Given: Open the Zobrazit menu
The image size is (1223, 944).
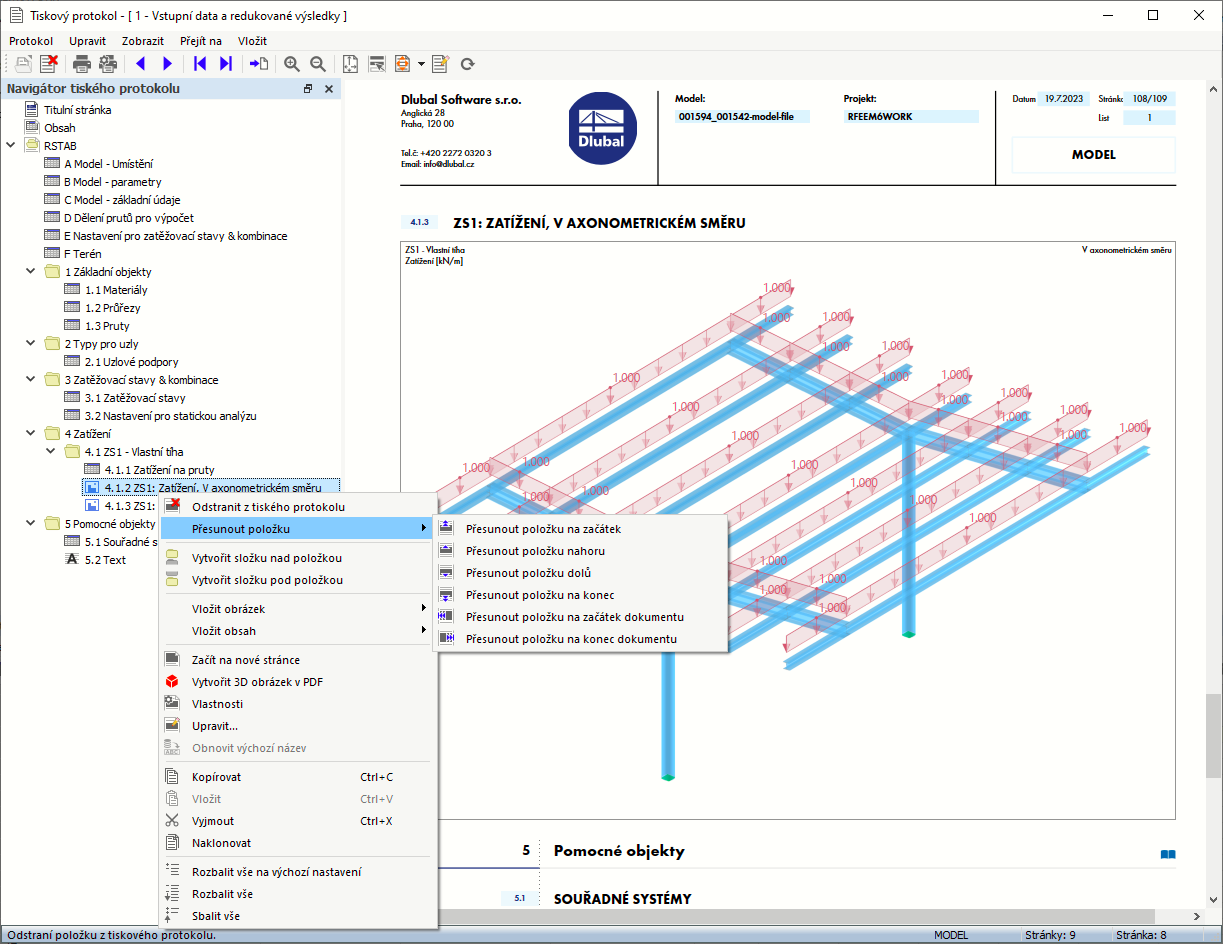Looking at the screenshot, I should [x=143, y=41].
